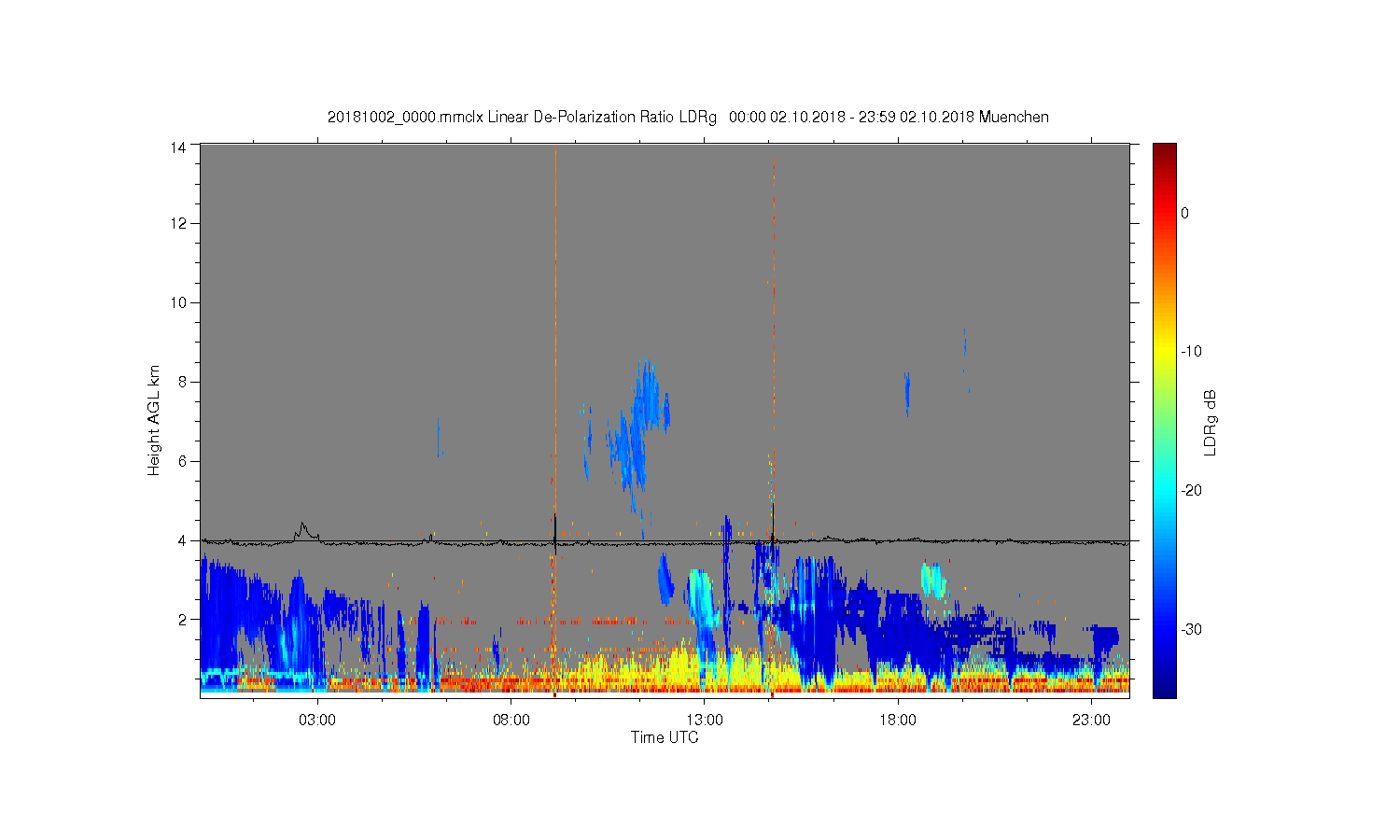
Task: Click the colorbar value -10
Action: coord(1191,352)
